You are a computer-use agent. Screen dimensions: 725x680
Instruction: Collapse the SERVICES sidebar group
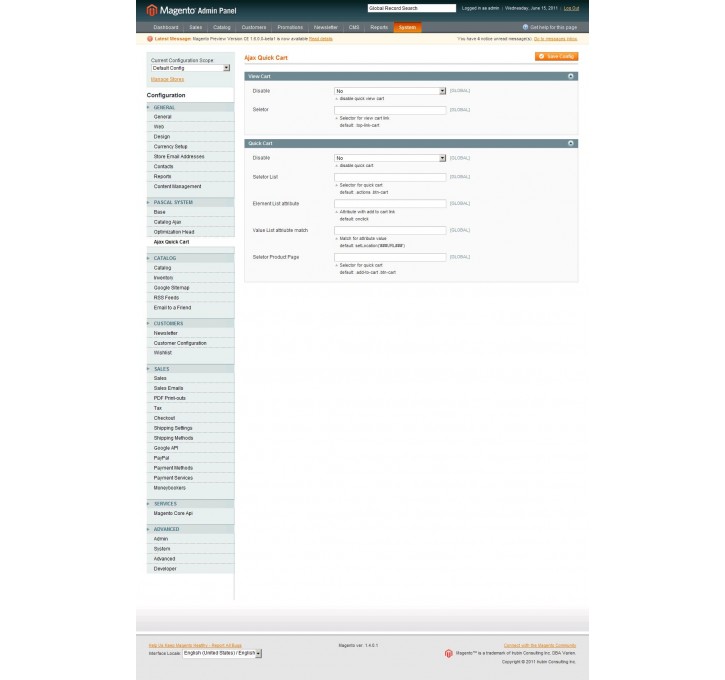[x=190, y=504]
